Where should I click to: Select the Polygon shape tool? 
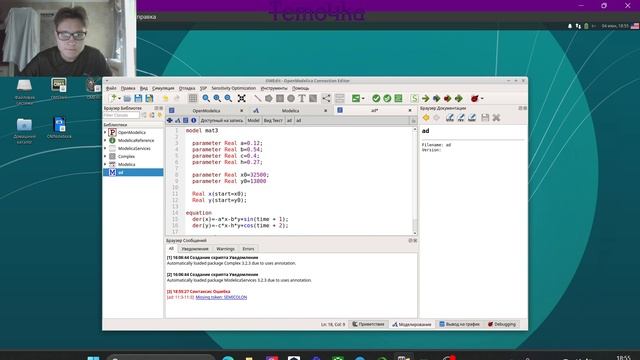pyautogui.click(x=269, y=98)
